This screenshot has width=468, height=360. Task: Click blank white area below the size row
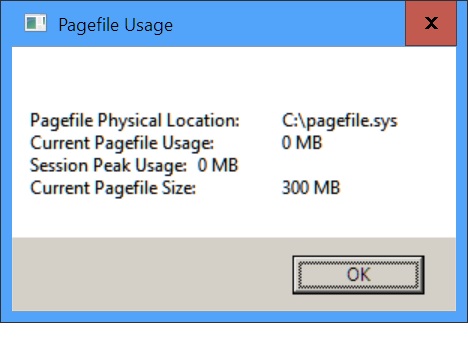[233, 217]
